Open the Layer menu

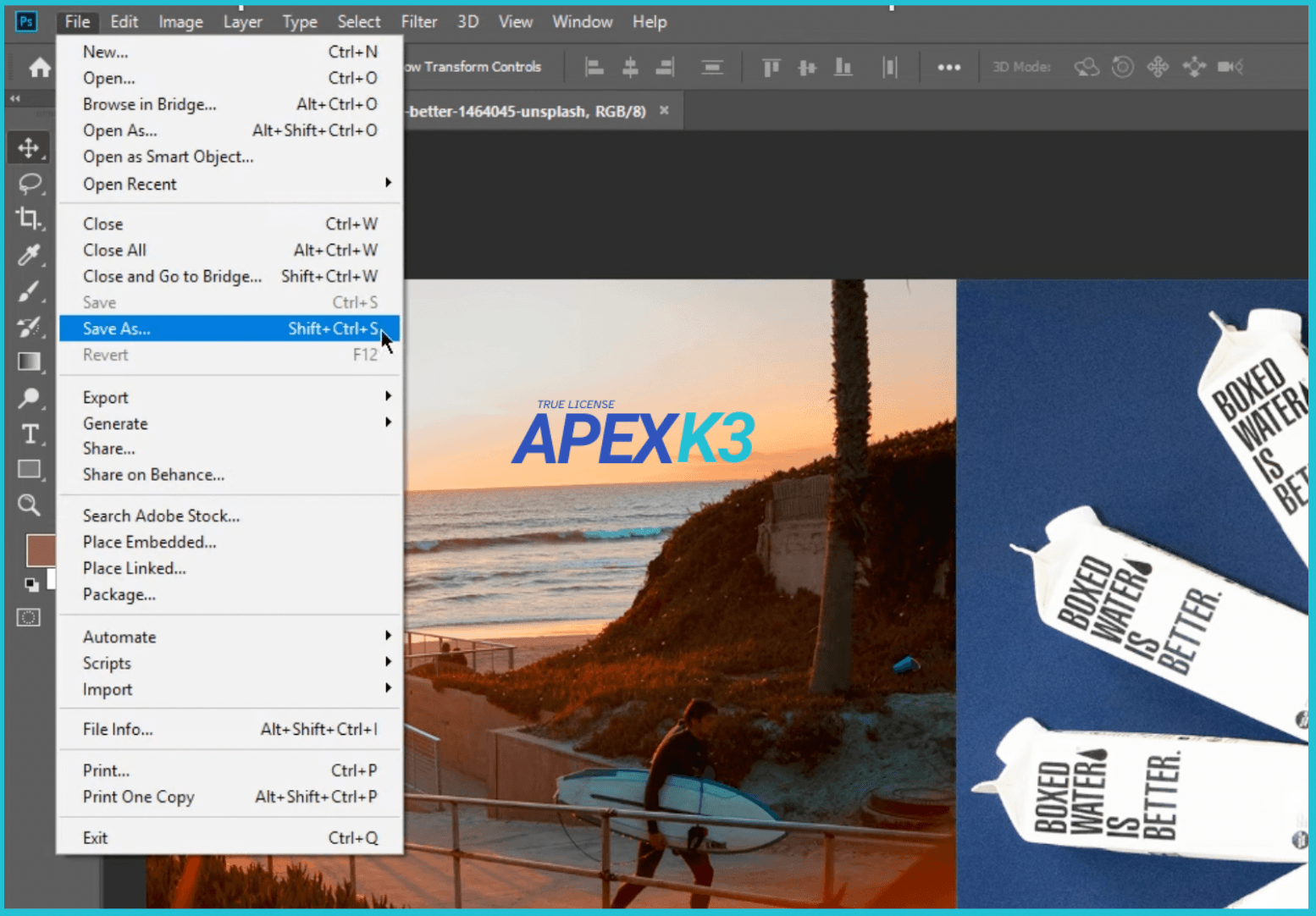tap(242, 22)
